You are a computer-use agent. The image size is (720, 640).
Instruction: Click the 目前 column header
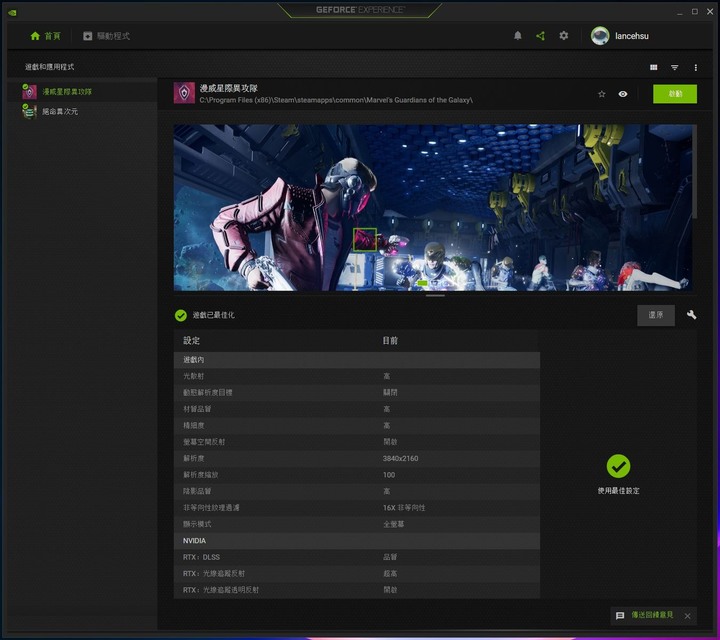tap(390, 341)
